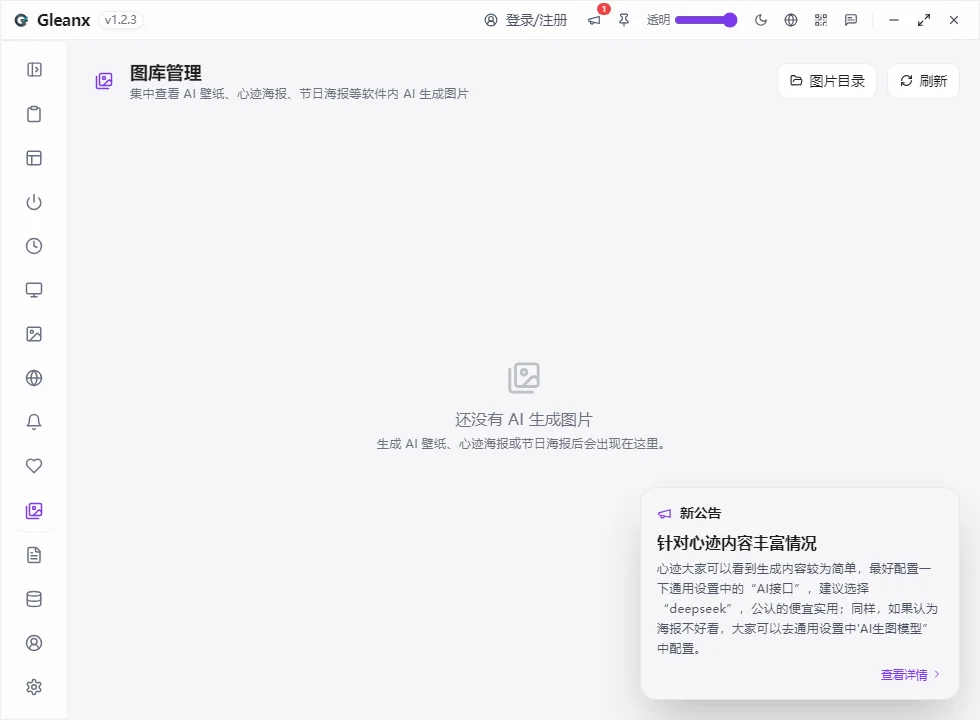The height and width of the screenshot is (720, 980).
Task: Click the gallery icon beside 图库管理 heading
Action: tap(104, 81)
